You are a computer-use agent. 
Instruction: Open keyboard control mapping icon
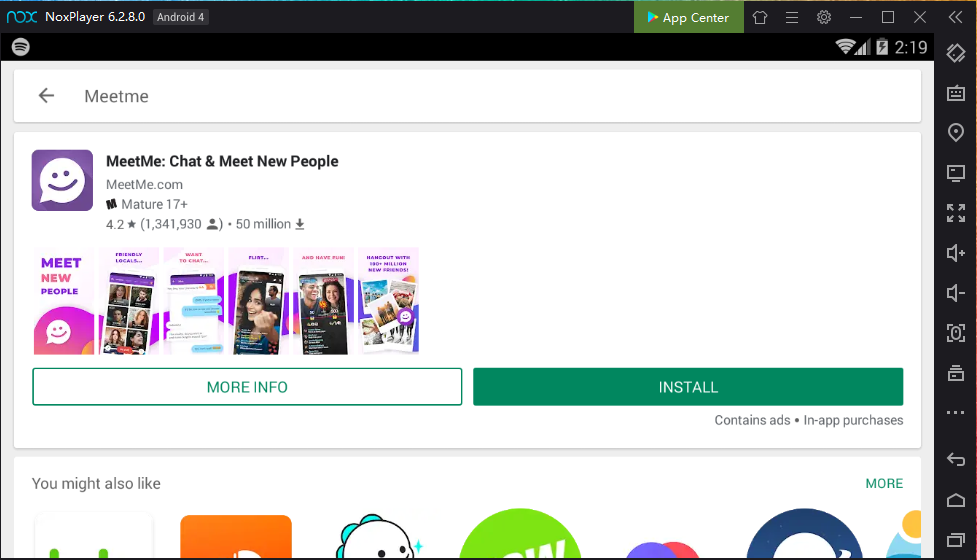(956, 93)
